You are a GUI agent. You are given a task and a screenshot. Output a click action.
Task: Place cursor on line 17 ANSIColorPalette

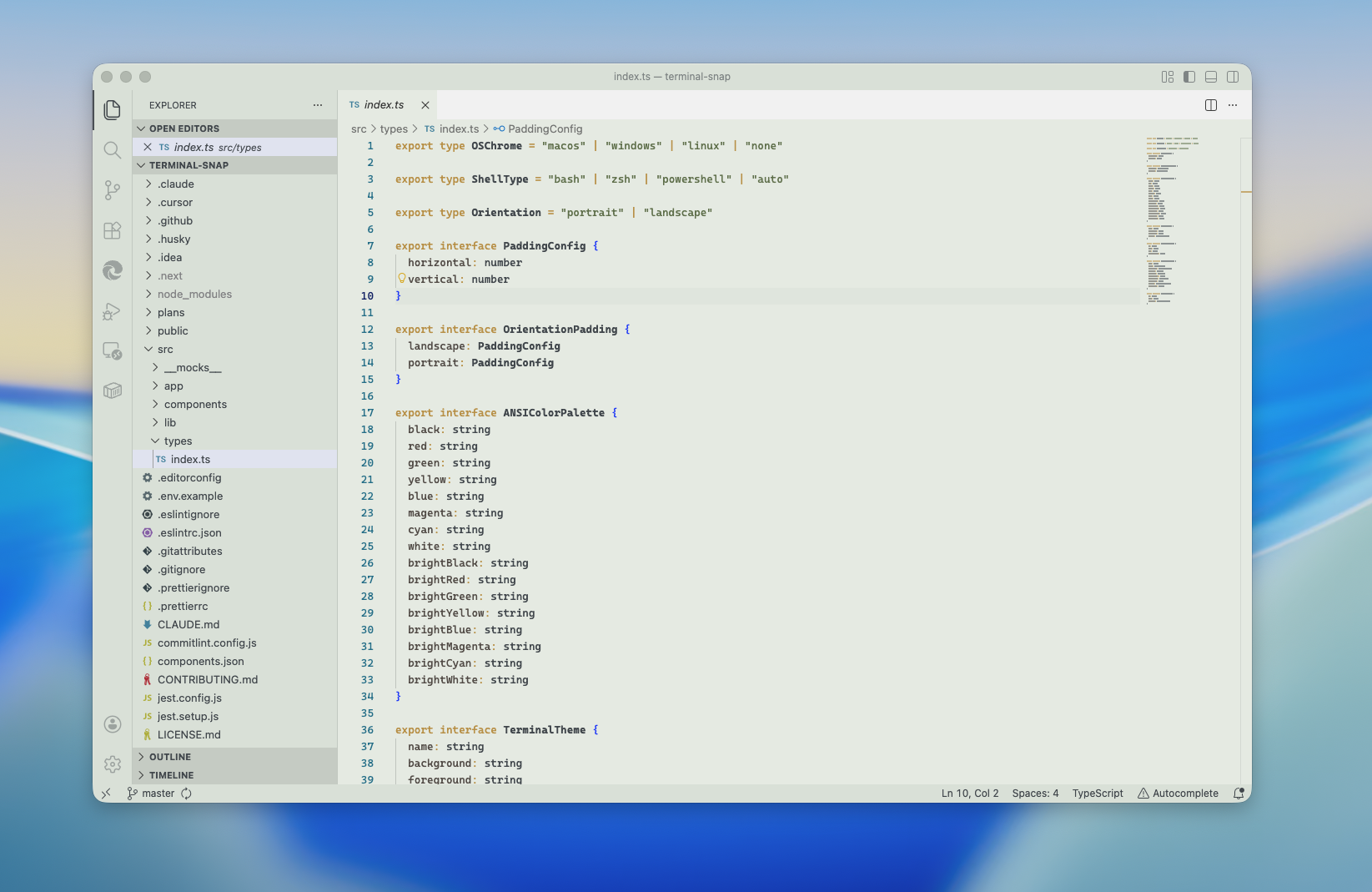coord(553,413)
